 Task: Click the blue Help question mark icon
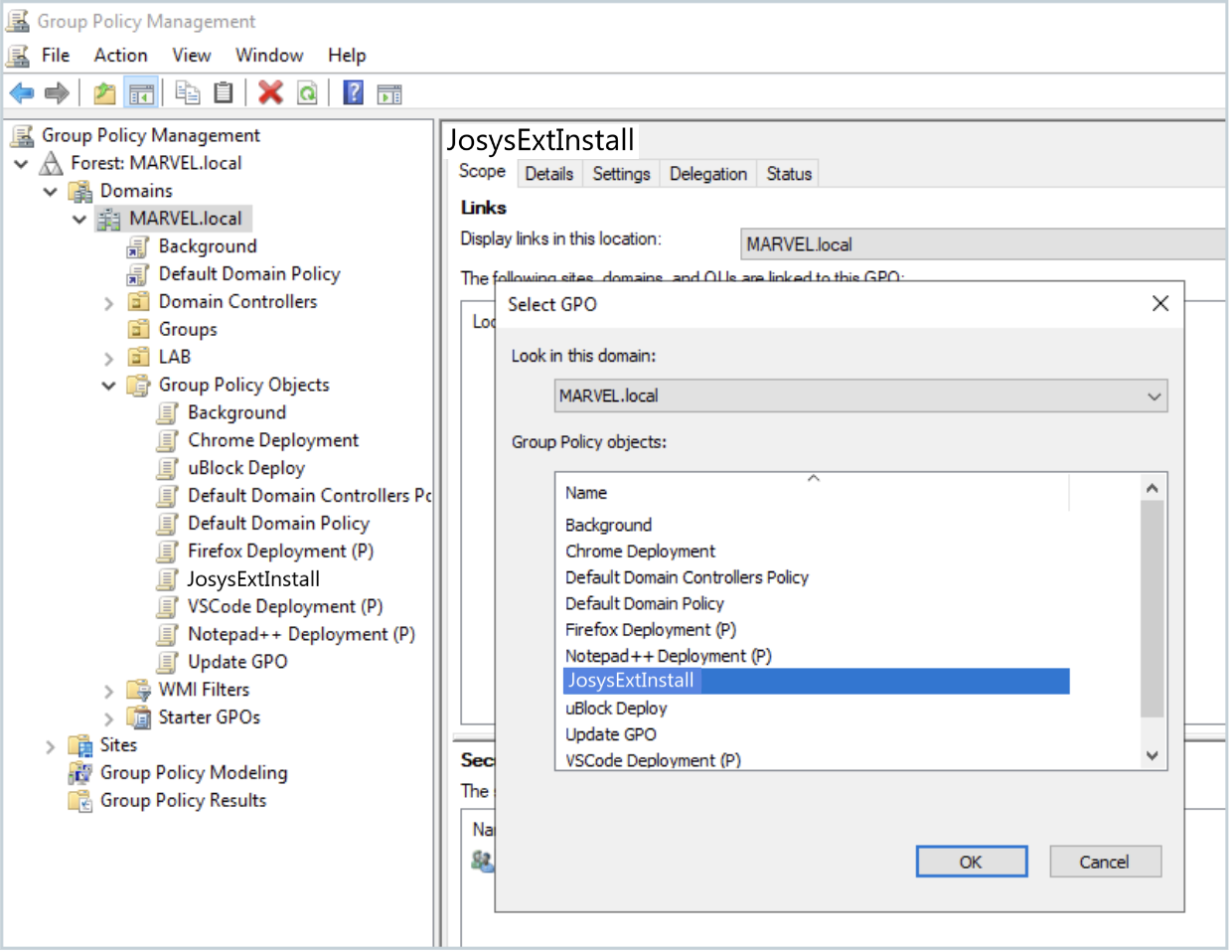pos(353,92)
